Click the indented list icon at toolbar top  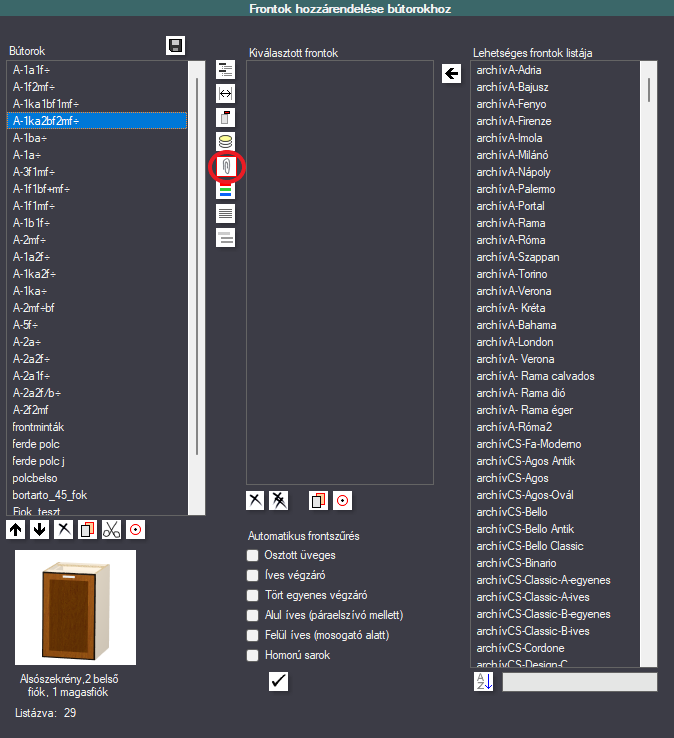225,70
